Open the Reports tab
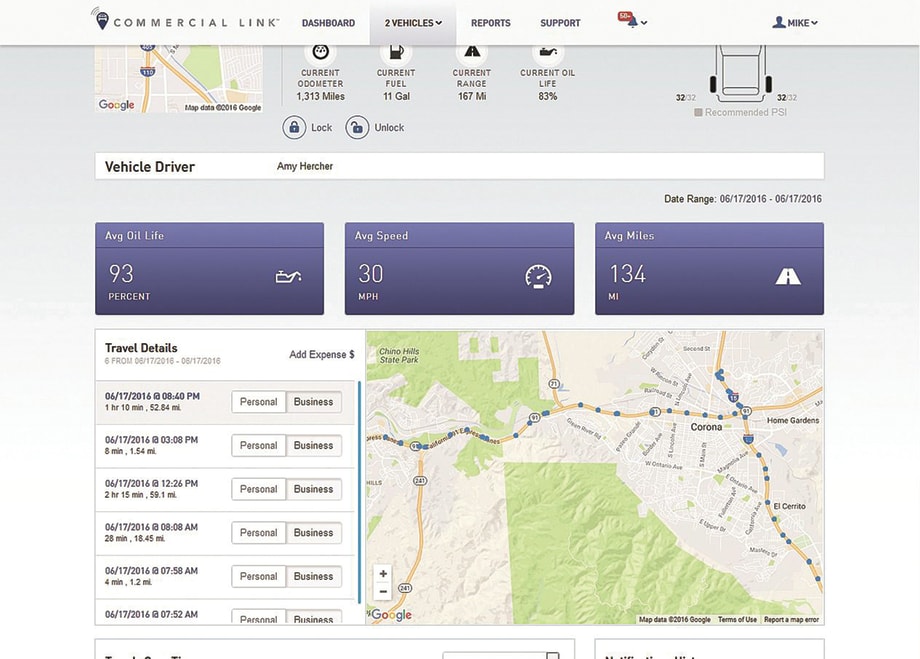Screen dimensions: 920x659 click(x=491, y=23)
